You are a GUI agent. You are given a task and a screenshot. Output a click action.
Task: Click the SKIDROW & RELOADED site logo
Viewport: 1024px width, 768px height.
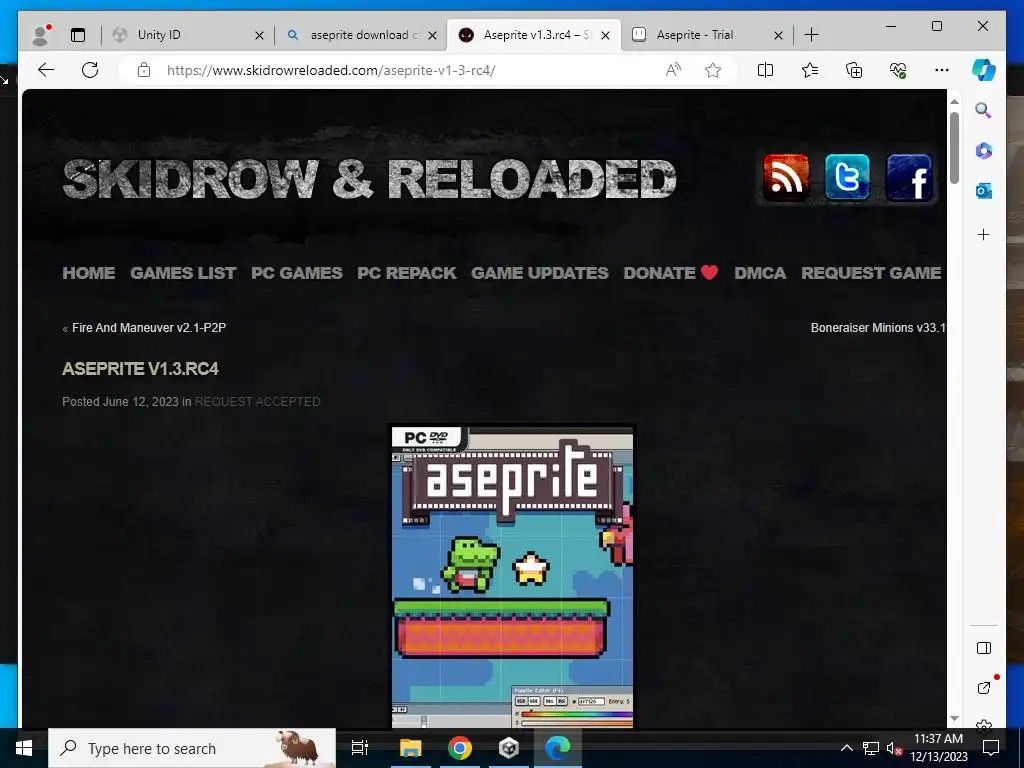[x=369, y=178]
